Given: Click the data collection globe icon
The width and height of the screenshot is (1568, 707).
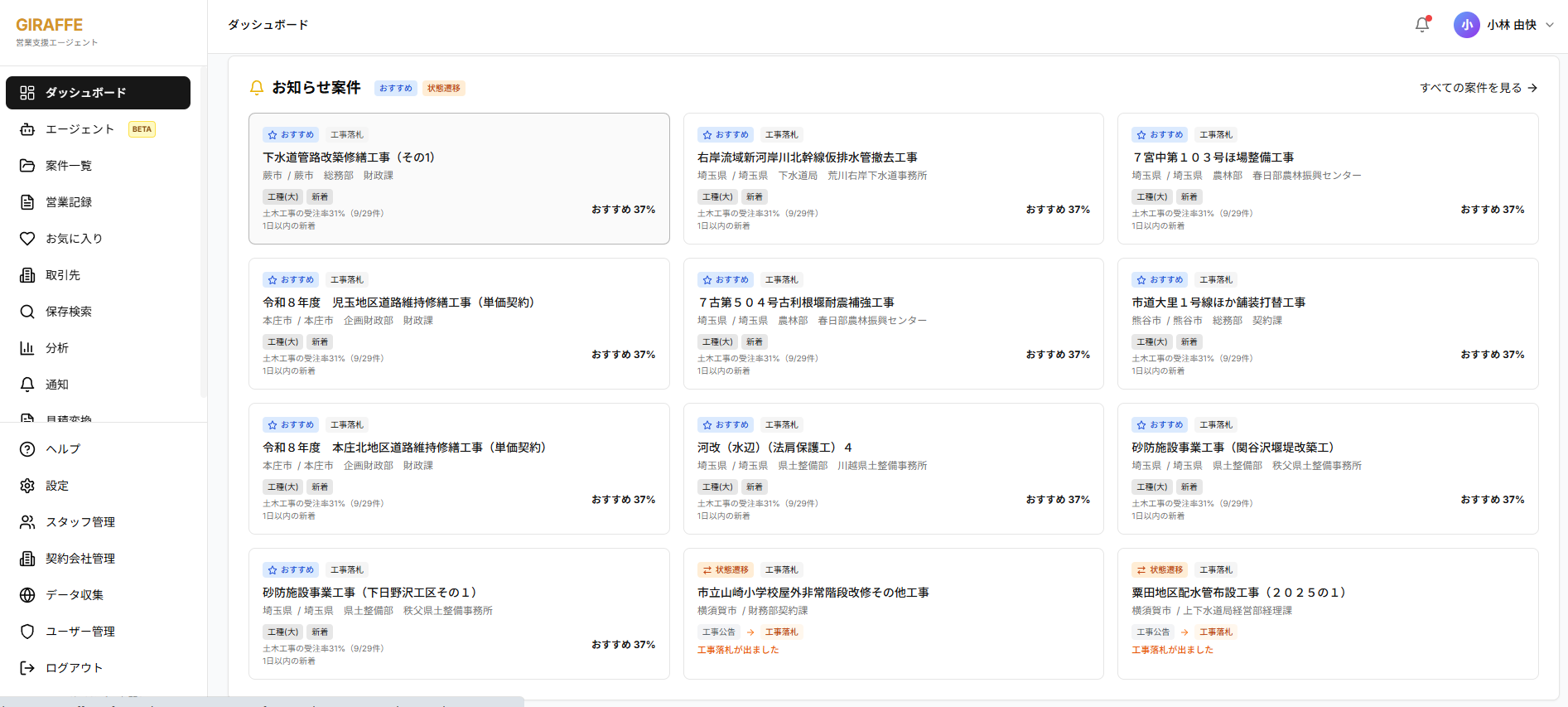Looking at the screenshot, I should (27, 595).
